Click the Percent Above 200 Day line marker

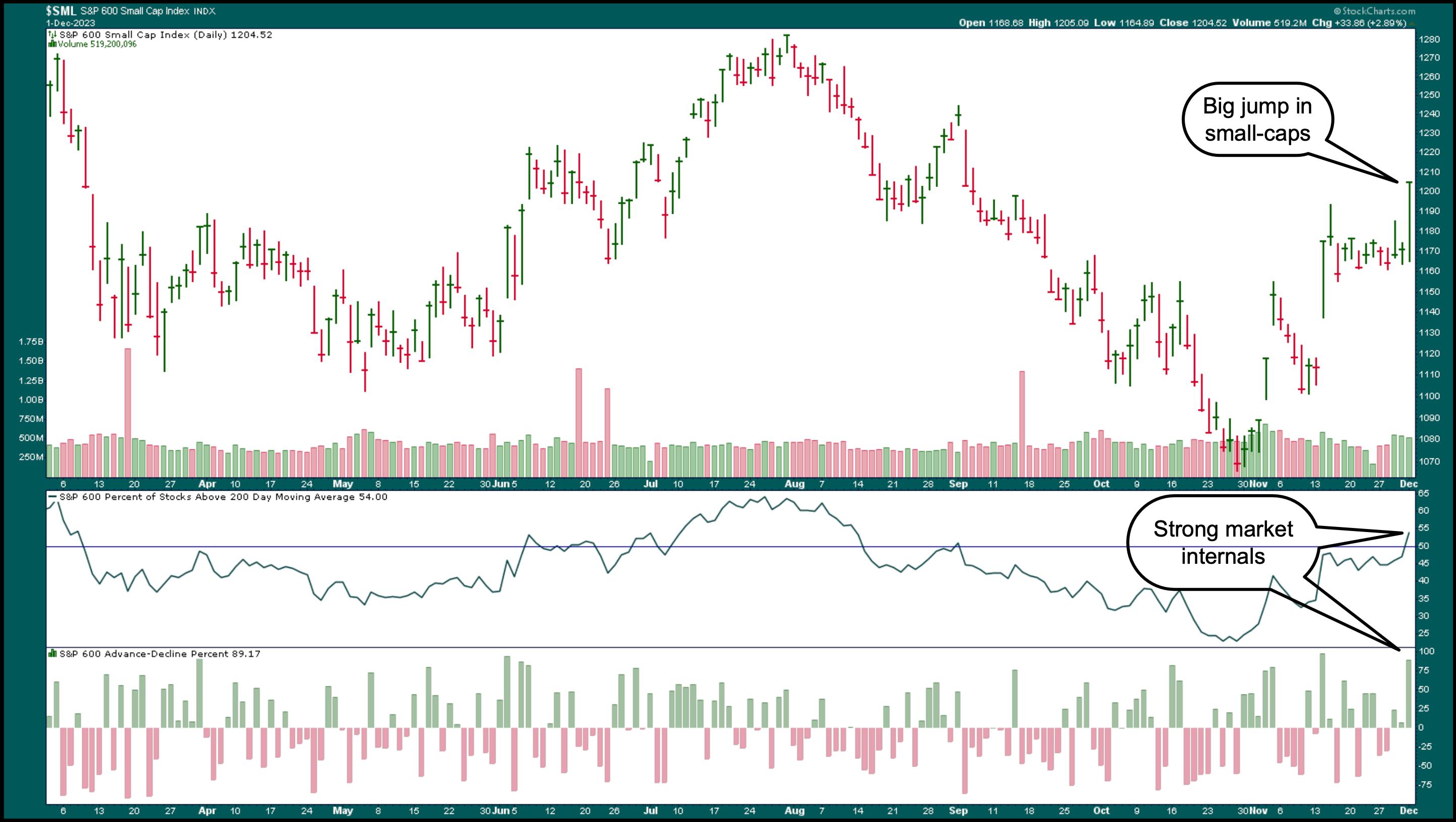[x=52, y=497]
